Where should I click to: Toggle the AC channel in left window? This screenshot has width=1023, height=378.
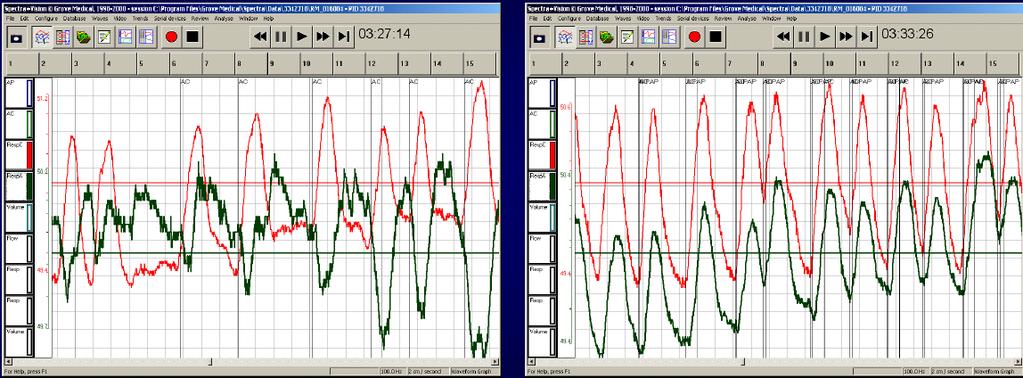(18, 124)
